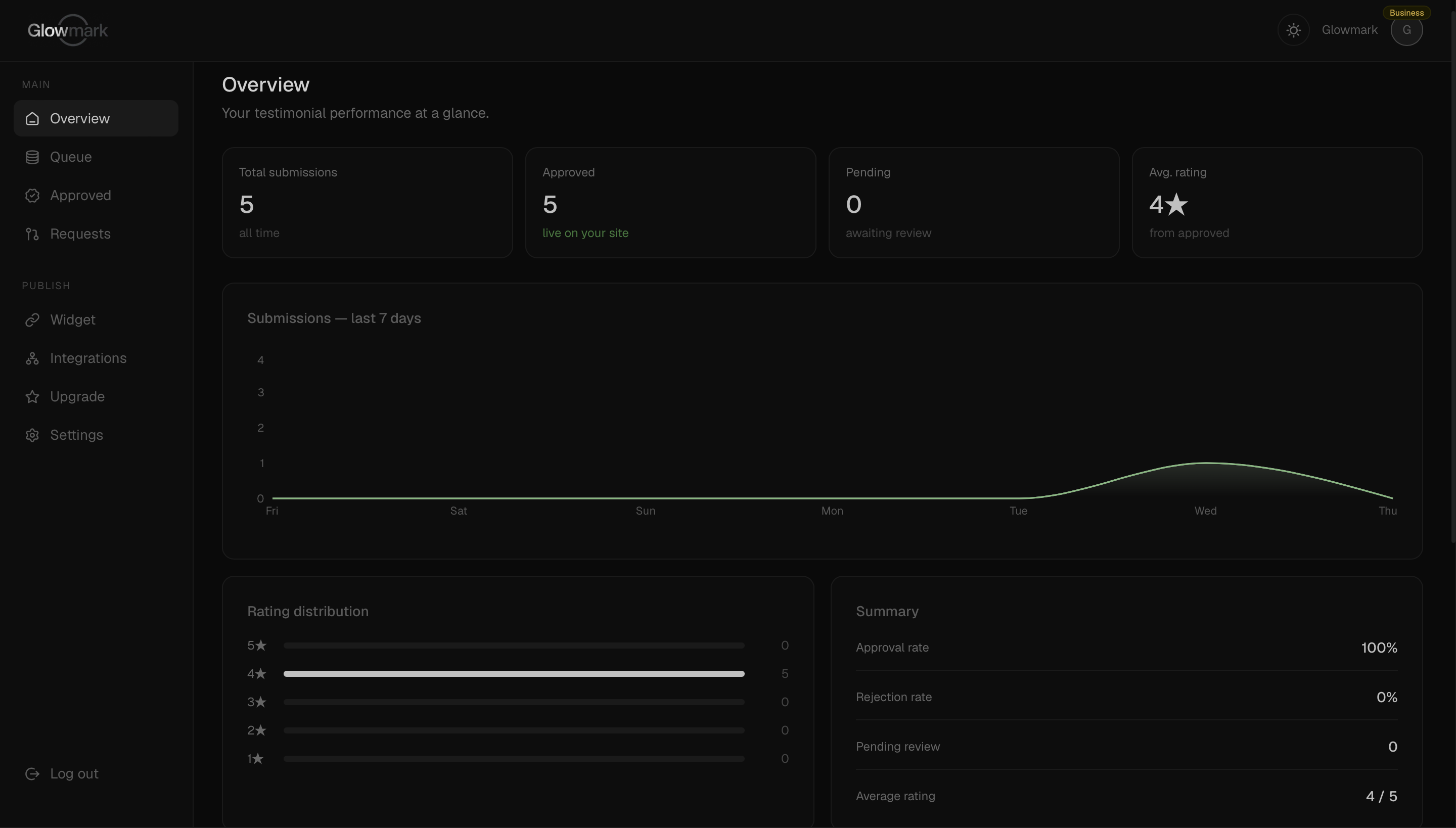
Task: Click the 4★ row count of 5
Action: pos(785,674)
